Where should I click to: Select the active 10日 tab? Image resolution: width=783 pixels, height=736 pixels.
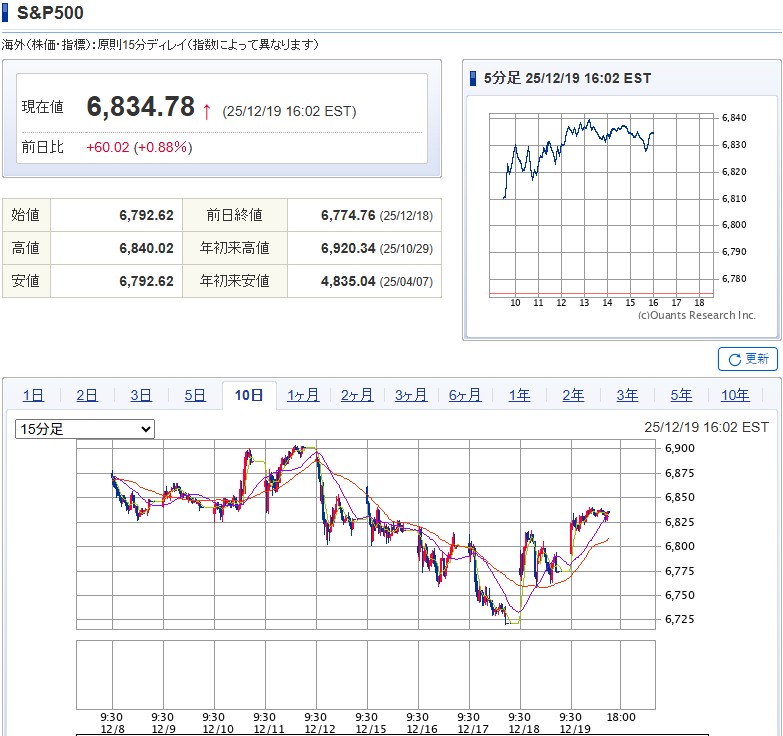(249, 395)
